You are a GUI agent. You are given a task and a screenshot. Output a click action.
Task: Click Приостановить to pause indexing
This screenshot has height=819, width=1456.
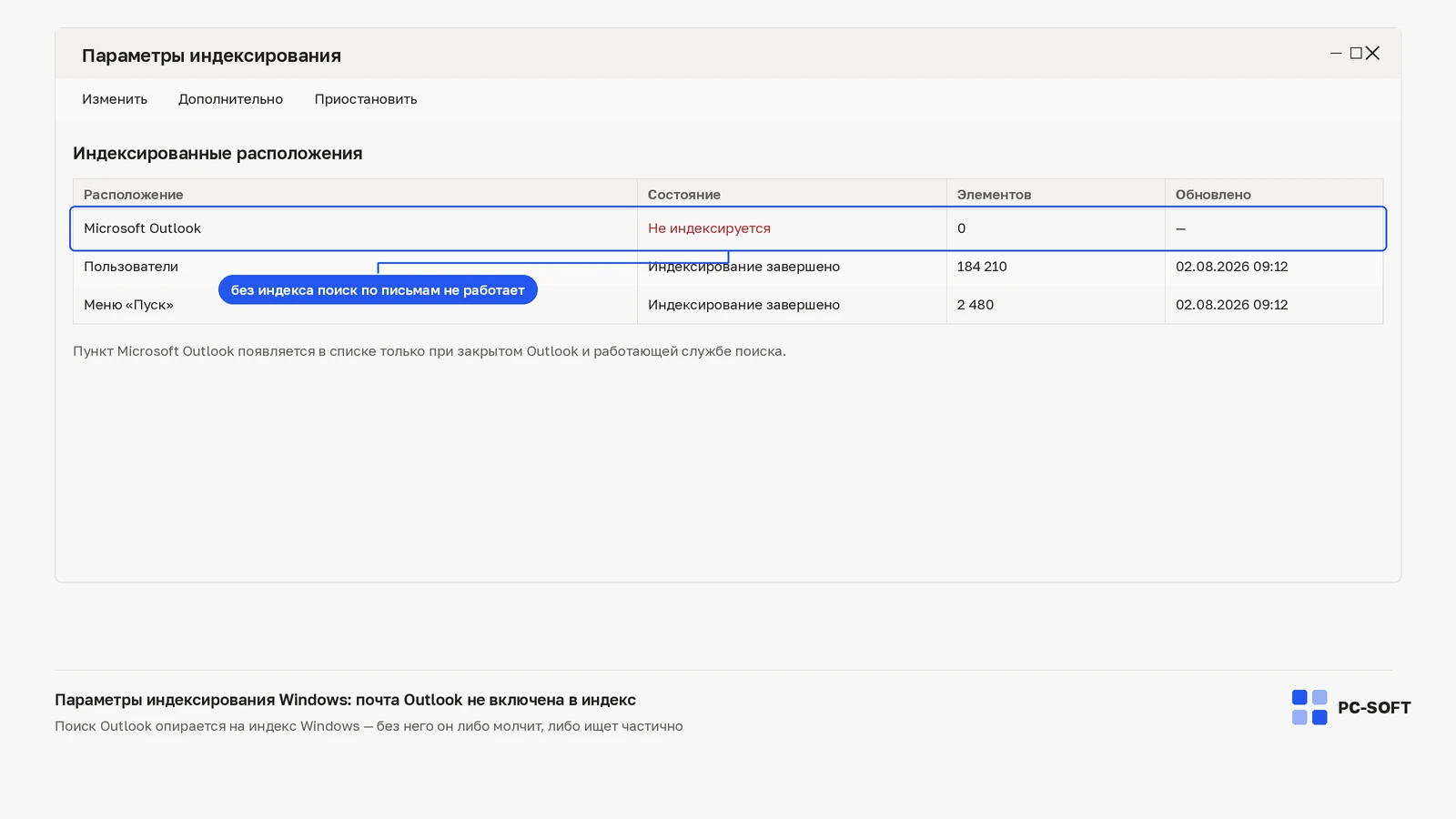tap(366, 99)
